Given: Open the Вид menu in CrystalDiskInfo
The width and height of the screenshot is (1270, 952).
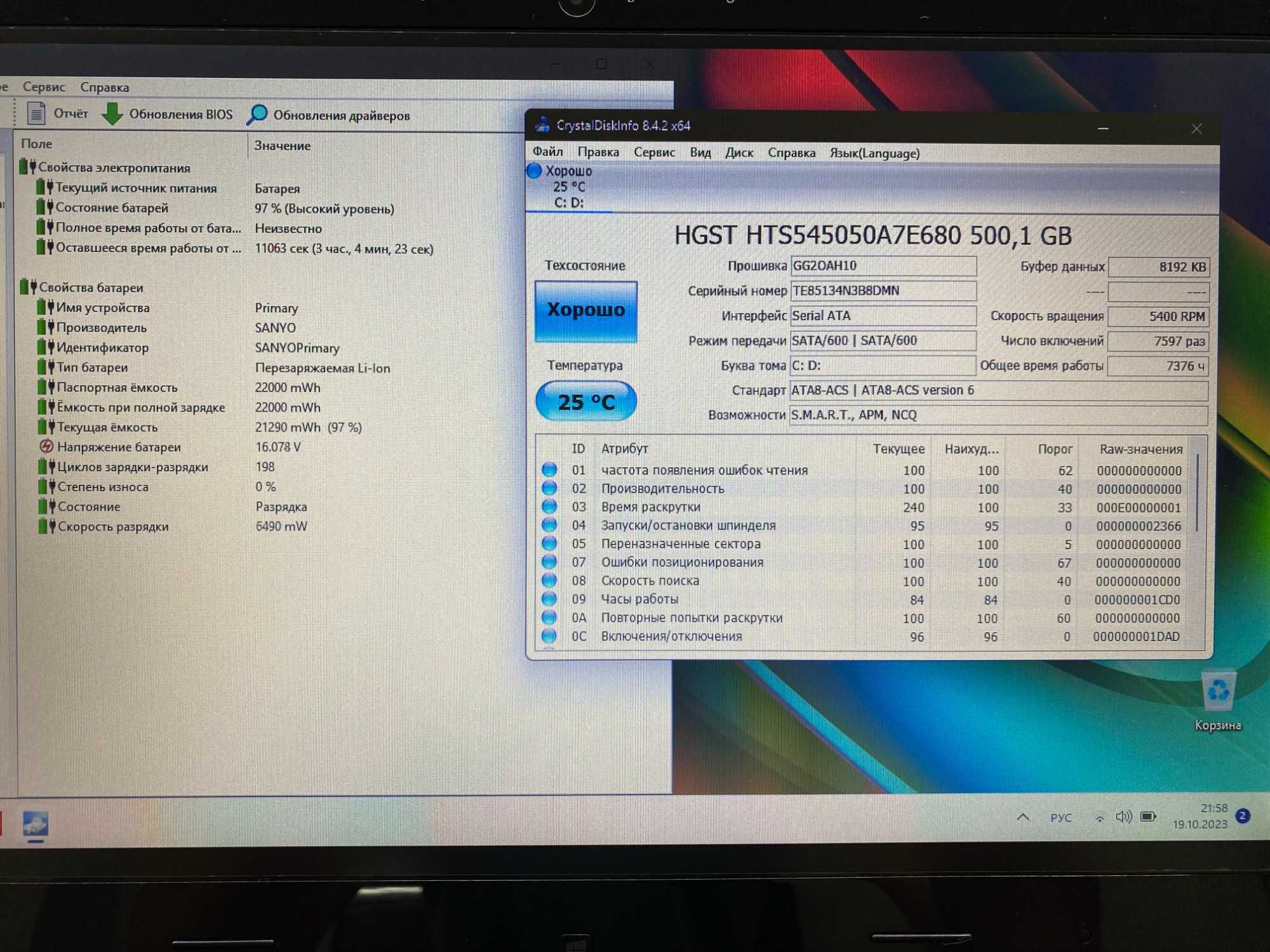Looking at the screenshot, I should (x=700, y=153).
